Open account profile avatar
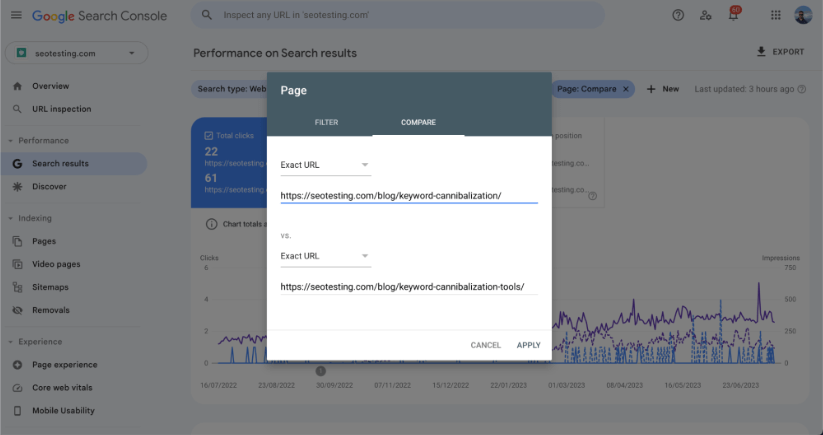This screenshot has width=823, height=435. [x=803, y=15]
